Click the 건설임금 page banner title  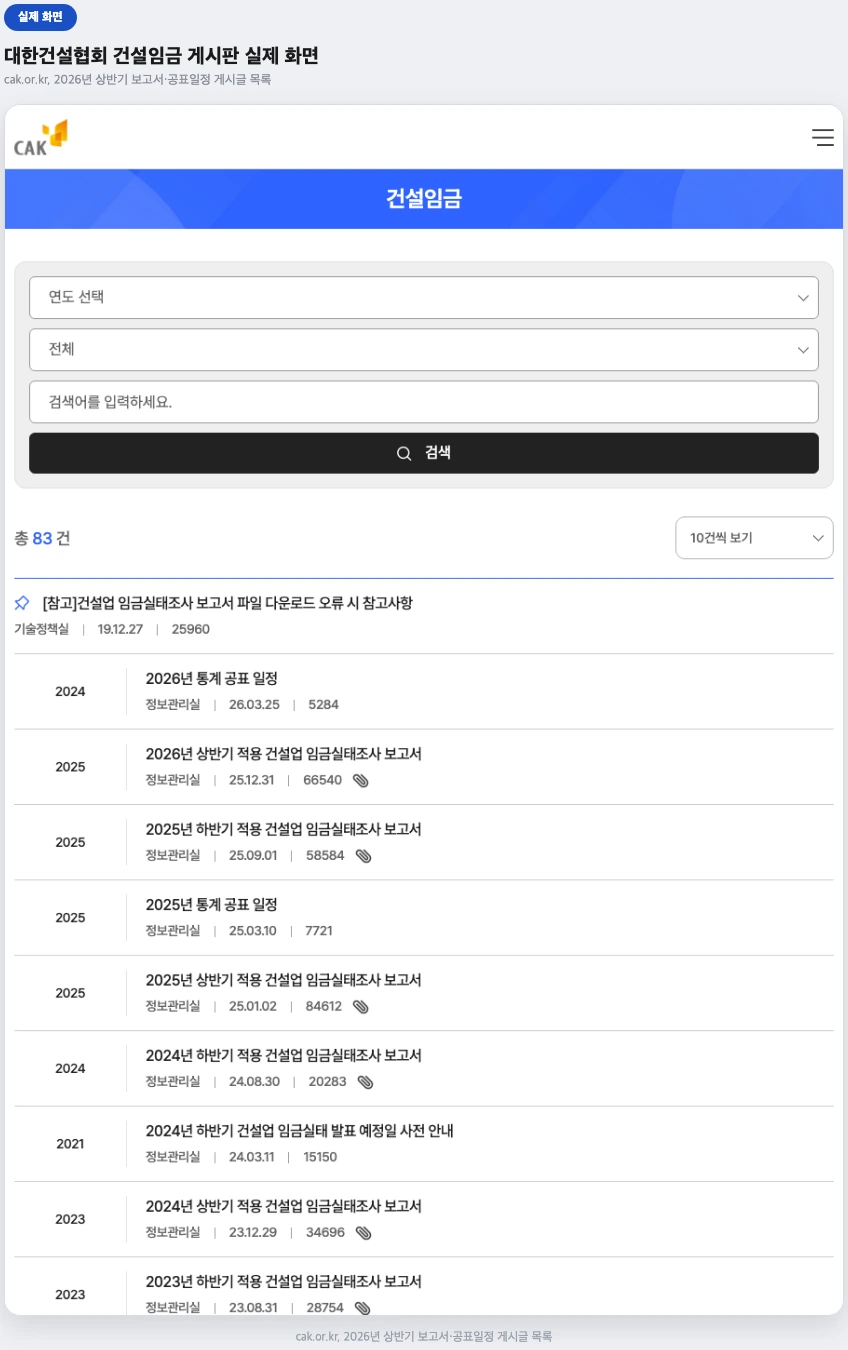pos(424,198)
